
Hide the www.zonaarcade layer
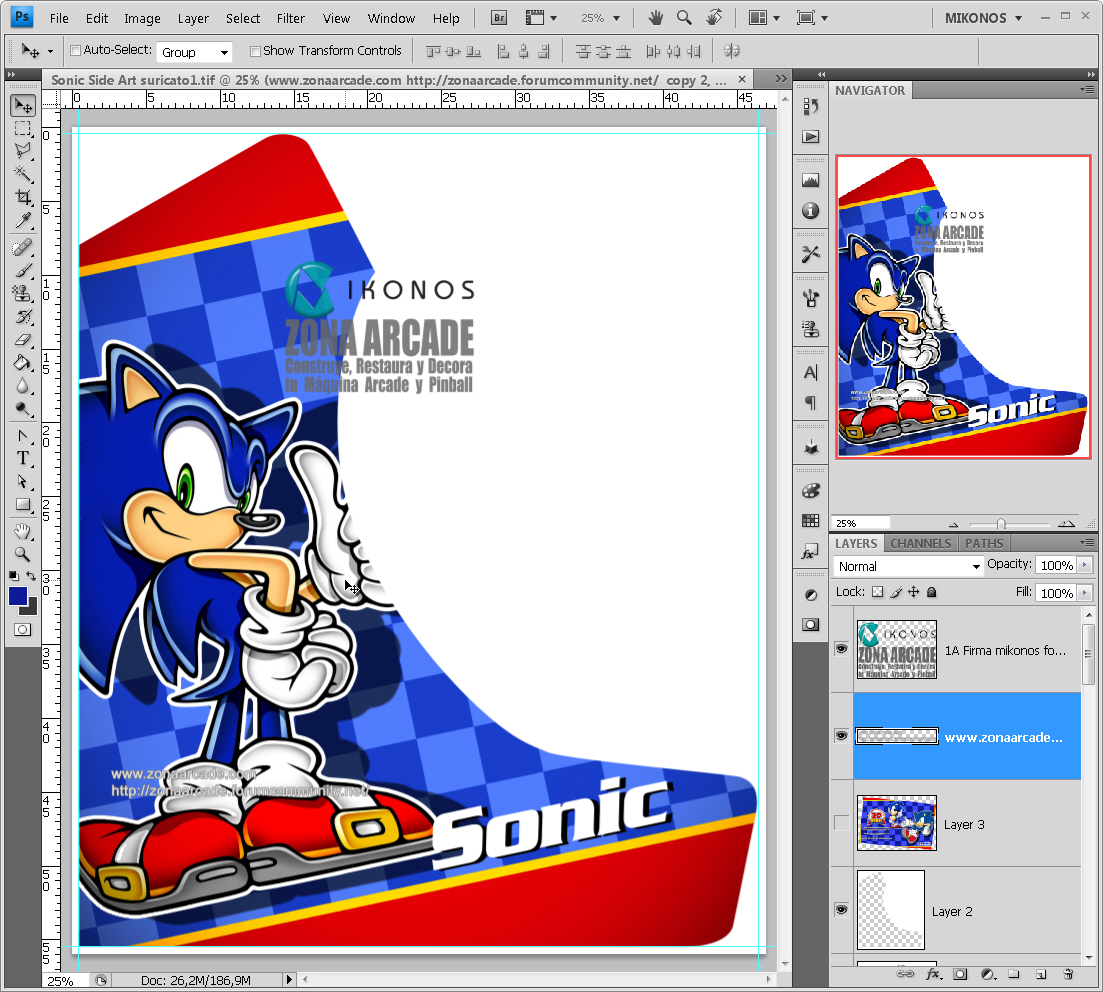[841, 736]
